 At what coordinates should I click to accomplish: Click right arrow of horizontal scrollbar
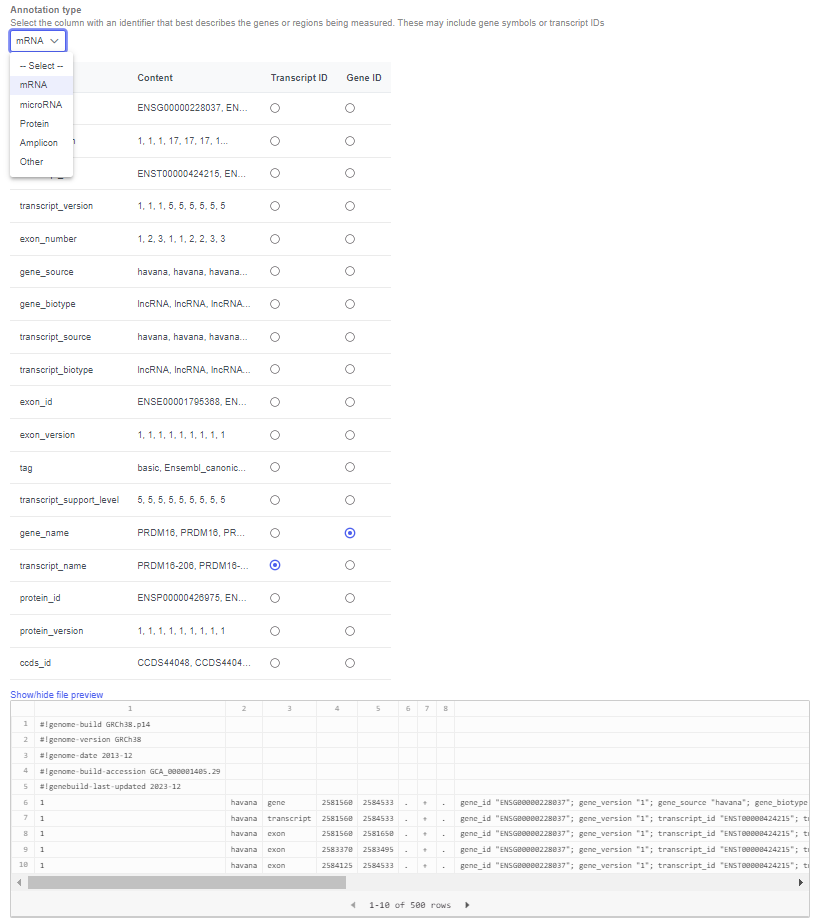point(800,883)
